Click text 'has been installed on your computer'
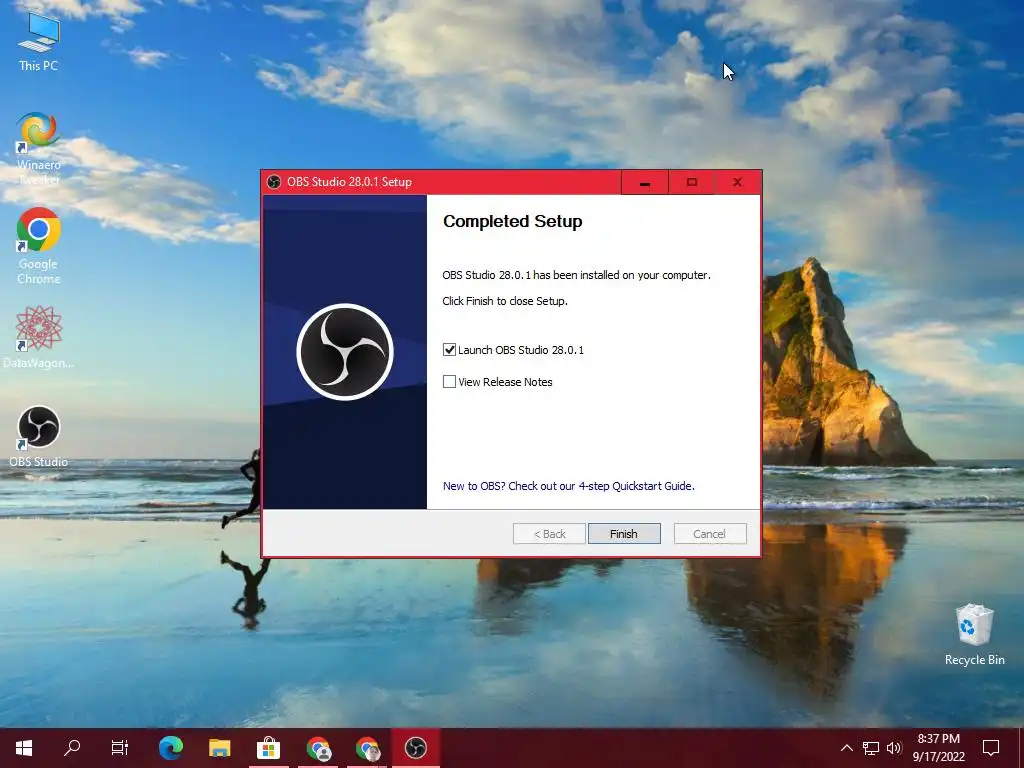 pyautogui.click(x=621, y=275)
